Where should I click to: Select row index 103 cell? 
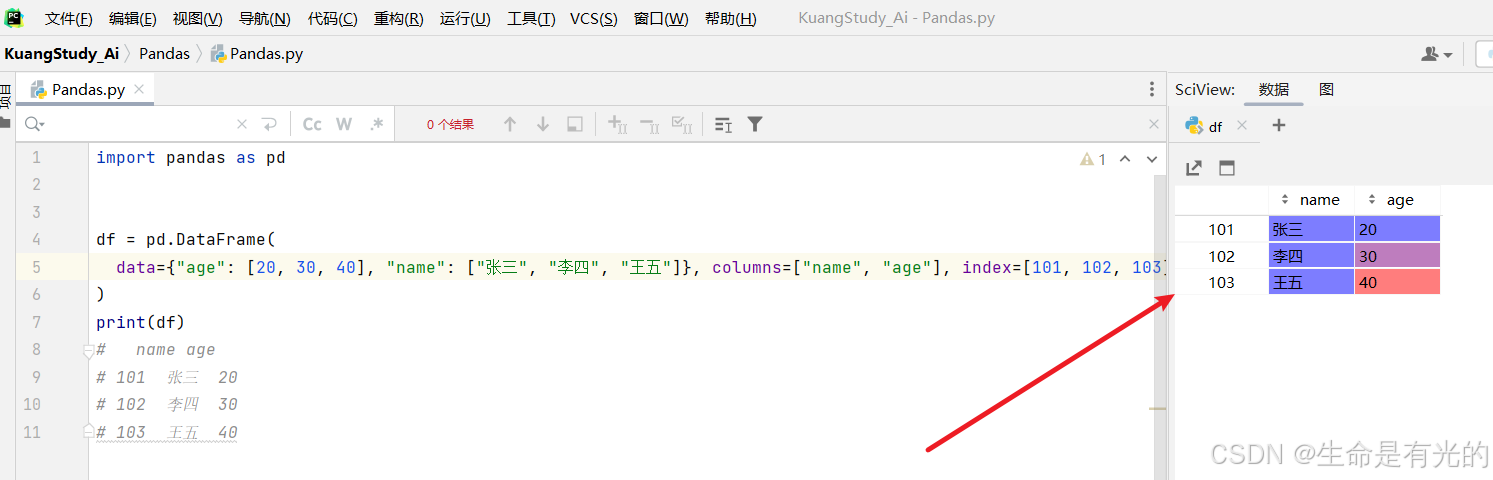(x=1221, y=282)
